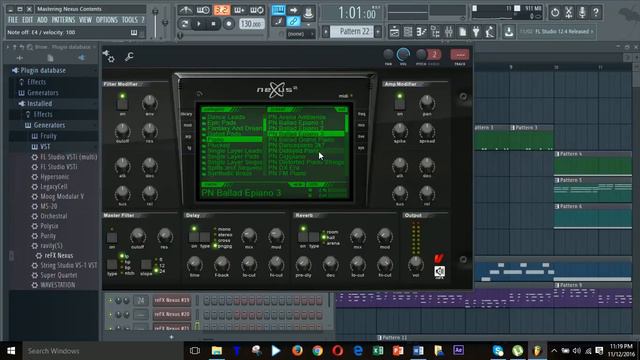The image size is (640, 360).
Task: Select PN Arena Ambience preset
Action: [297, 117]
